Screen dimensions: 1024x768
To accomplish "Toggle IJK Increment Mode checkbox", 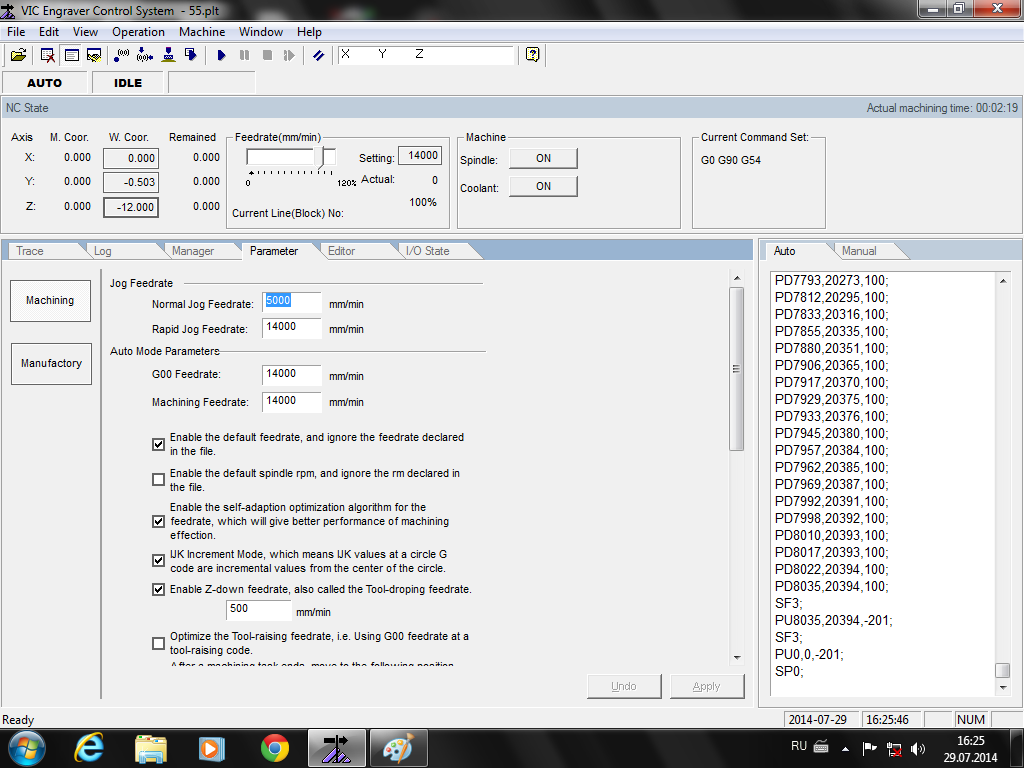I will (158, 560).
